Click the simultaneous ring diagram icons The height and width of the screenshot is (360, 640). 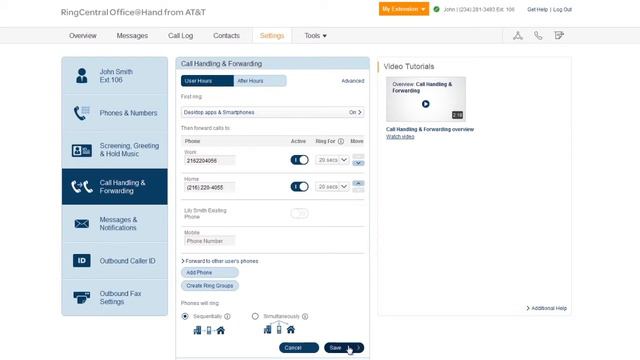(x=279, y=328)
